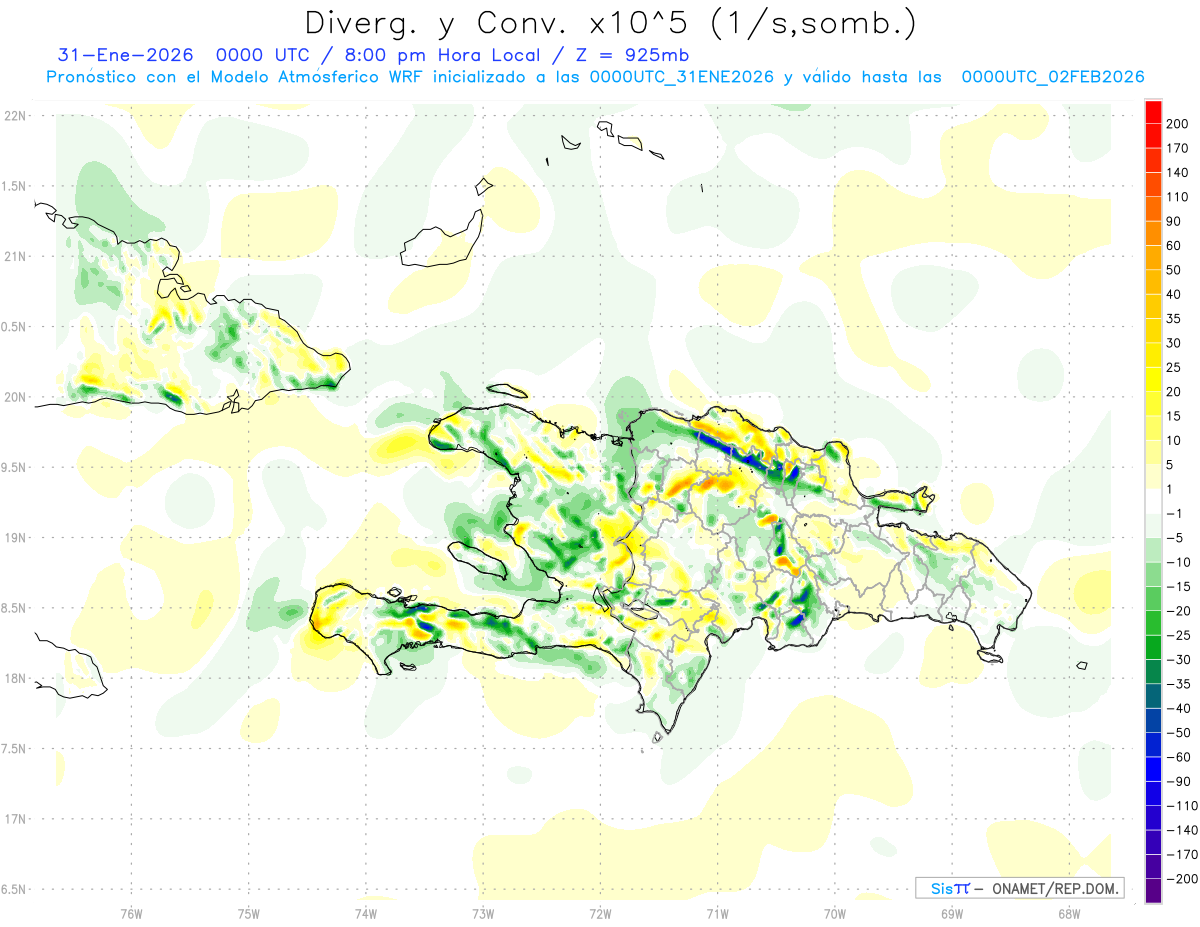
Task: Click the "74W" longitude label
Action: point(365,913)
